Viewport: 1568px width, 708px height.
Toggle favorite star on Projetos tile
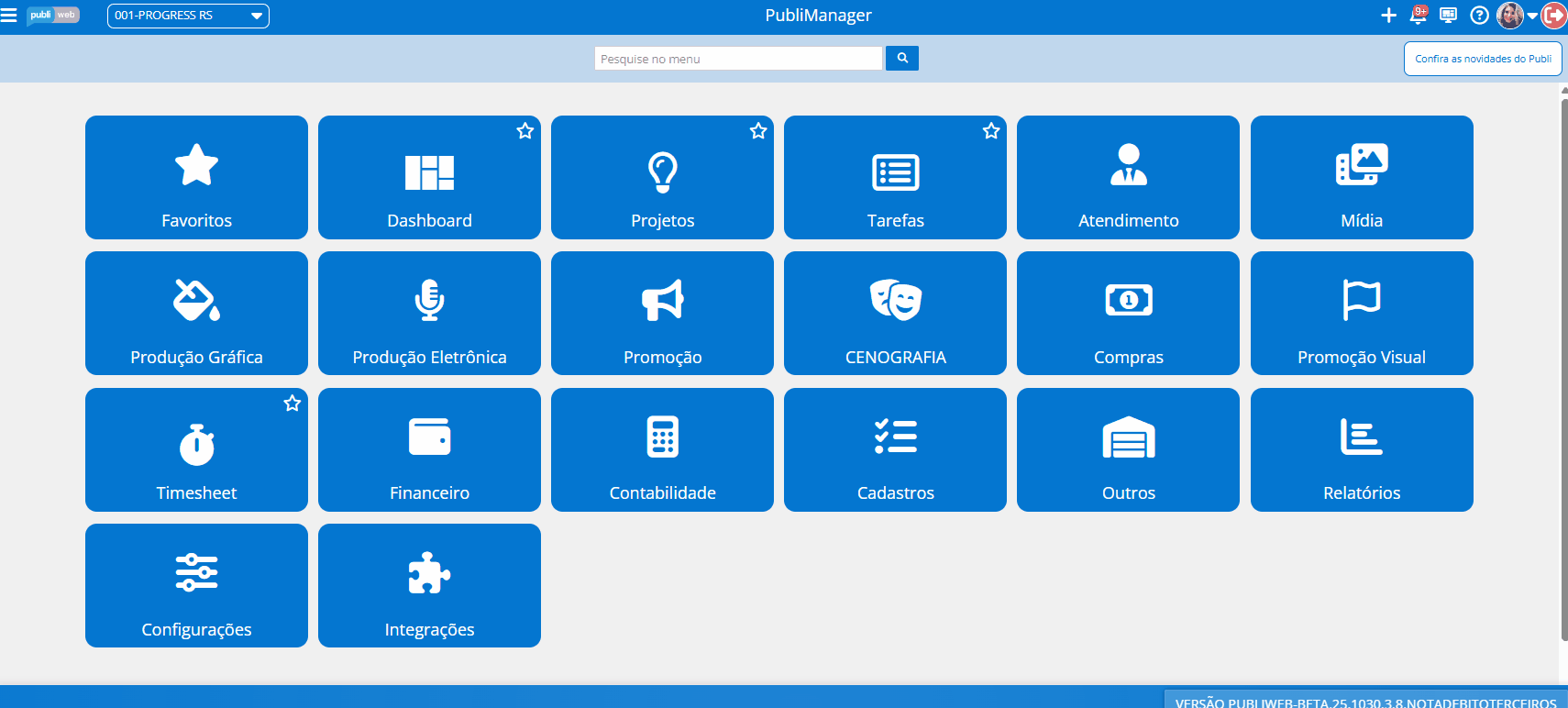(x=758, y=131)
